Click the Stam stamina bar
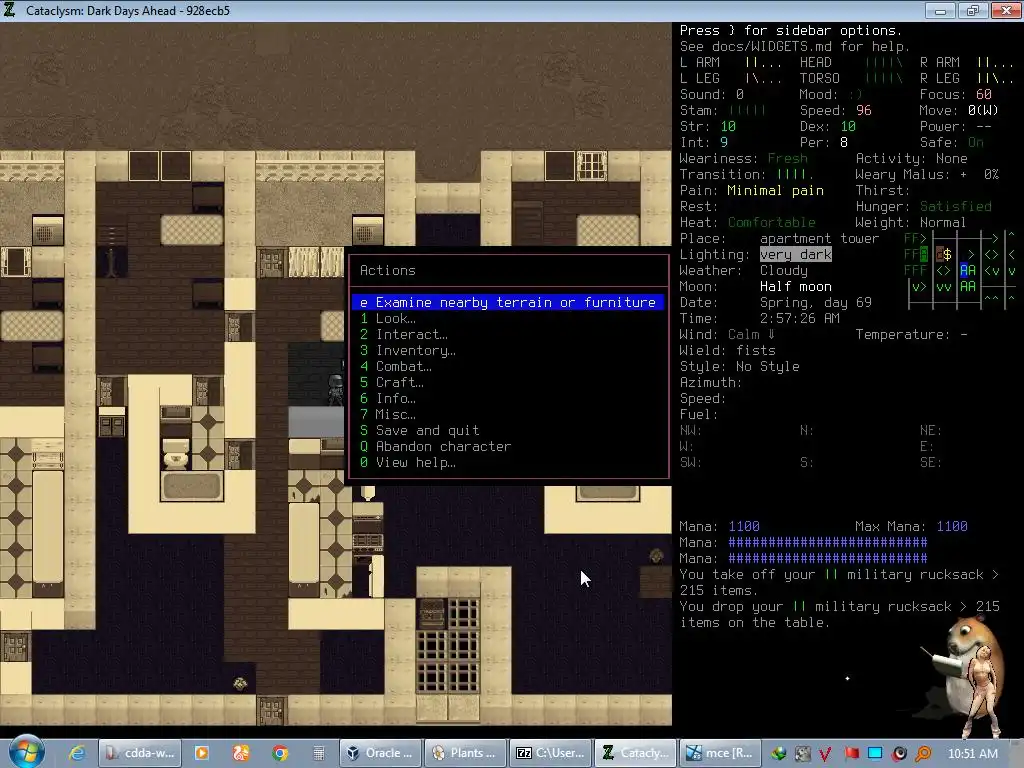Image resolution: width=1024 pixels, height=768 pixels. coord(747,110)
